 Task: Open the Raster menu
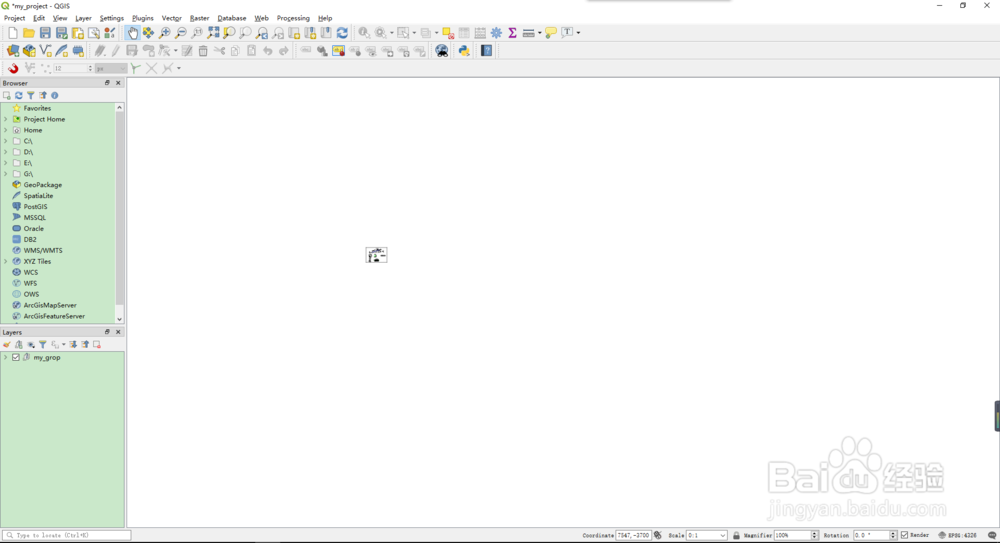(x=199, y=18)
